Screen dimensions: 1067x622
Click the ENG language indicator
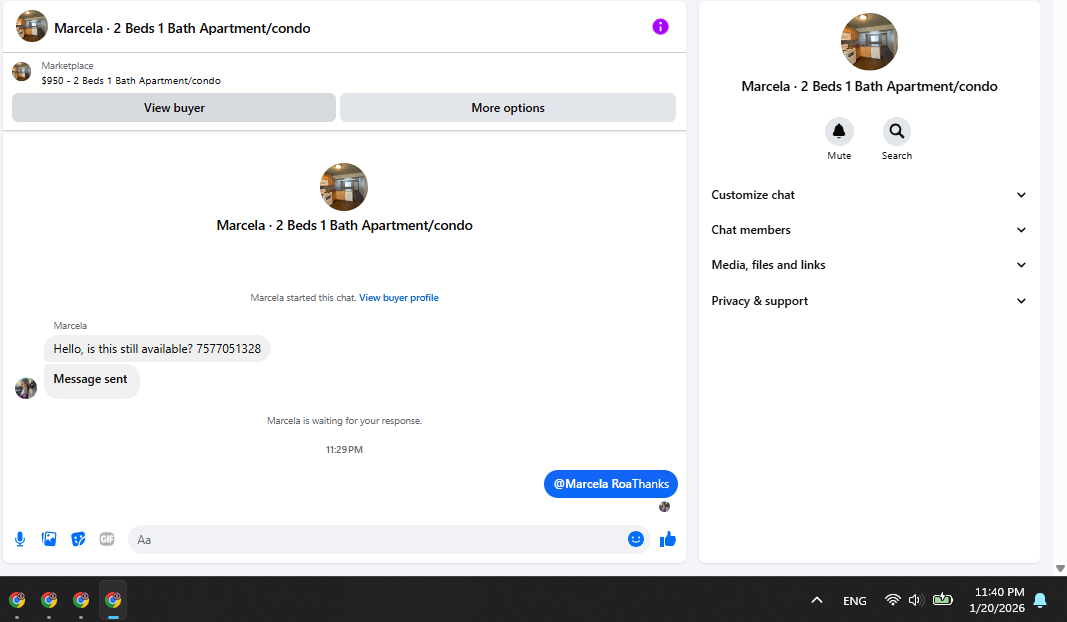855,601
